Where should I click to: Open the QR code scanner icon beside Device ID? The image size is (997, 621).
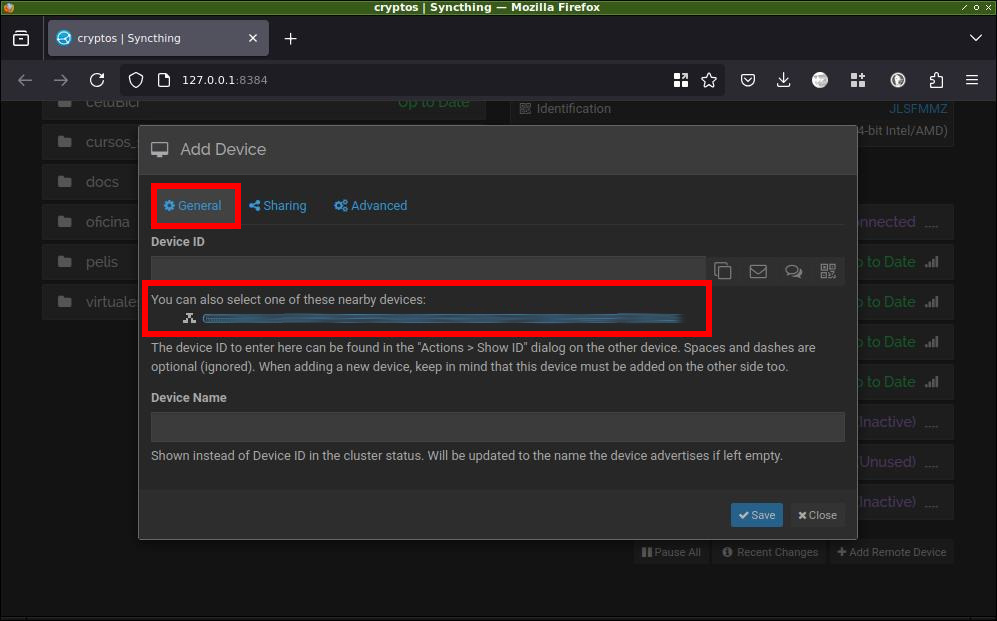[828, 271]
